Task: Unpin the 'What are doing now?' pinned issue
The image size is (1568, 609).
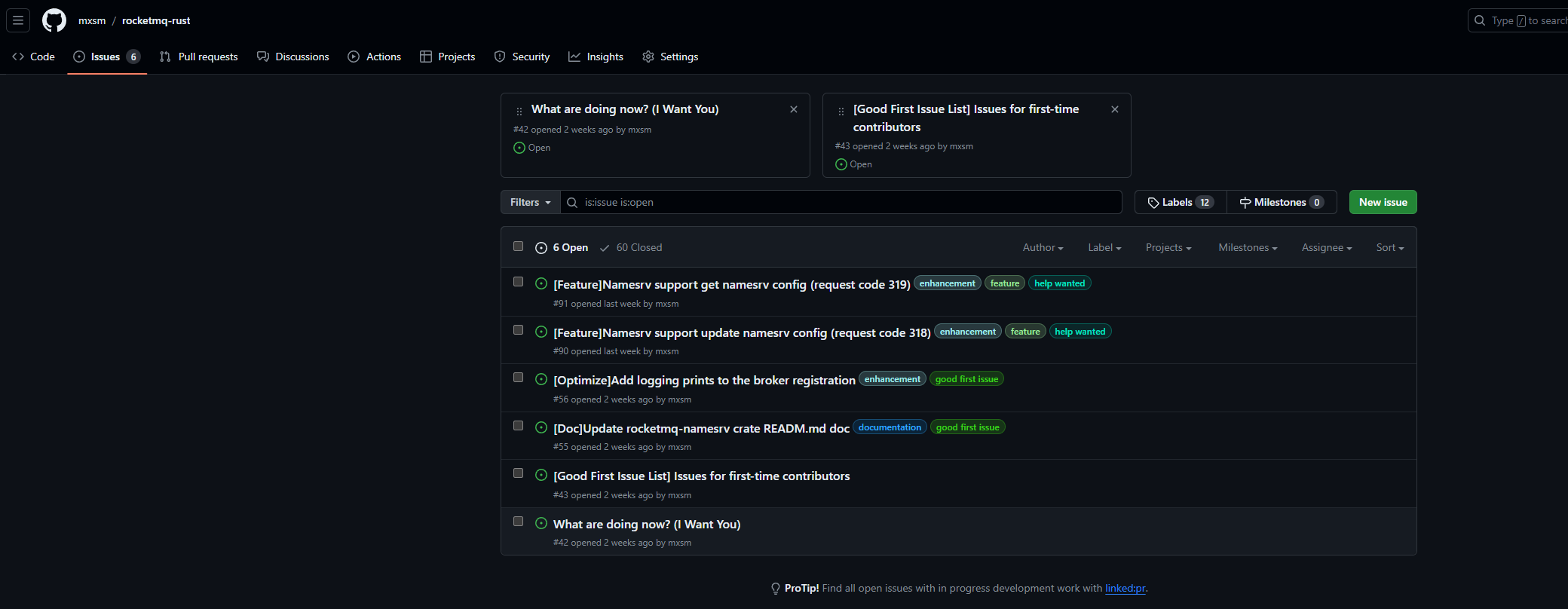Action: coord(794,109)
